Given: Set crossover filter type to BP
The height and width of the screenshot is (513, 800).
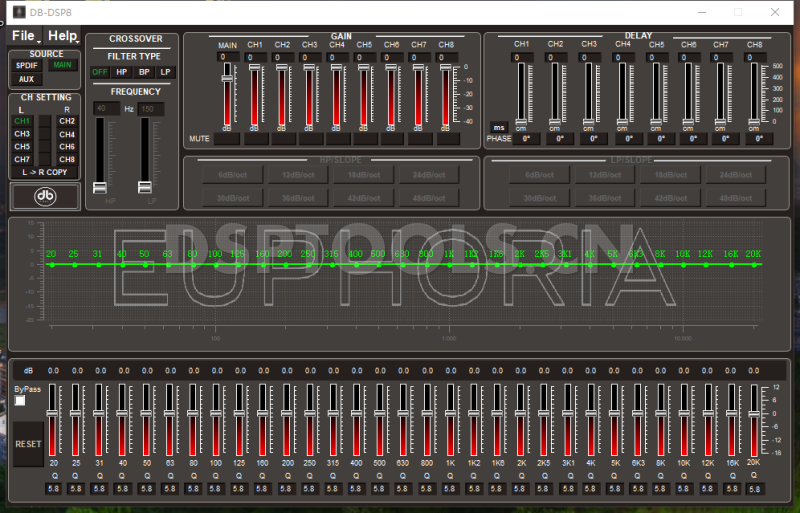Looking at the screenshot, I should coord(144,72).
